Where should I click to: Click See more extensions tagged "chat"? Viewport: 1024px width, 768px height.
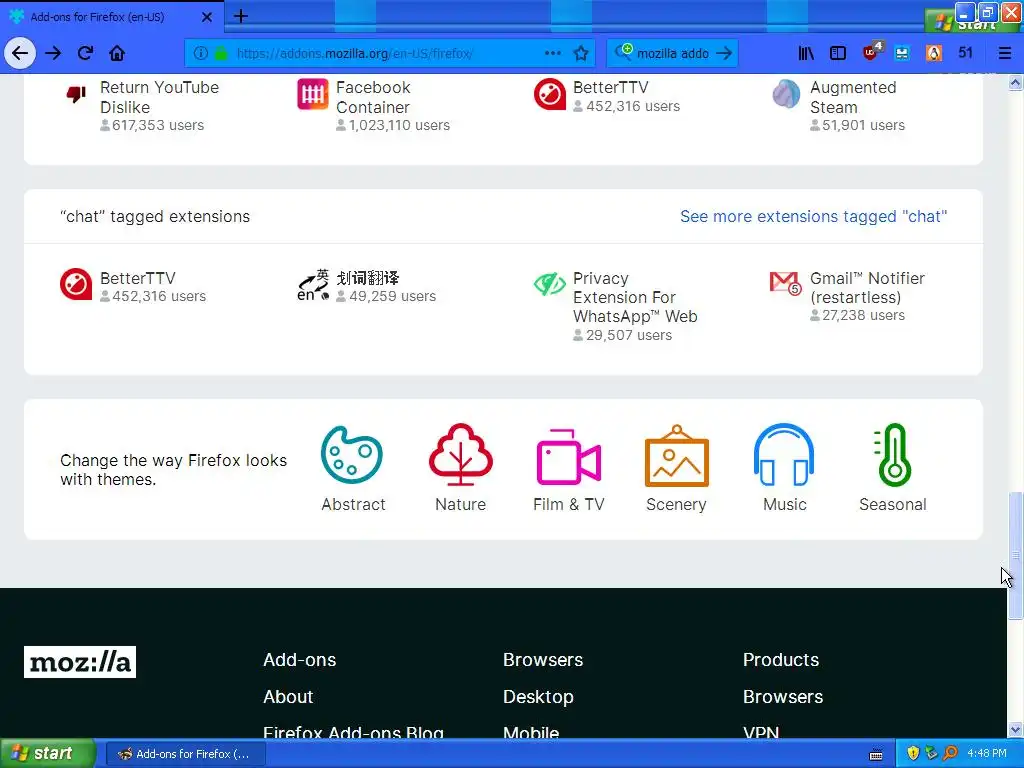(814, 216)
